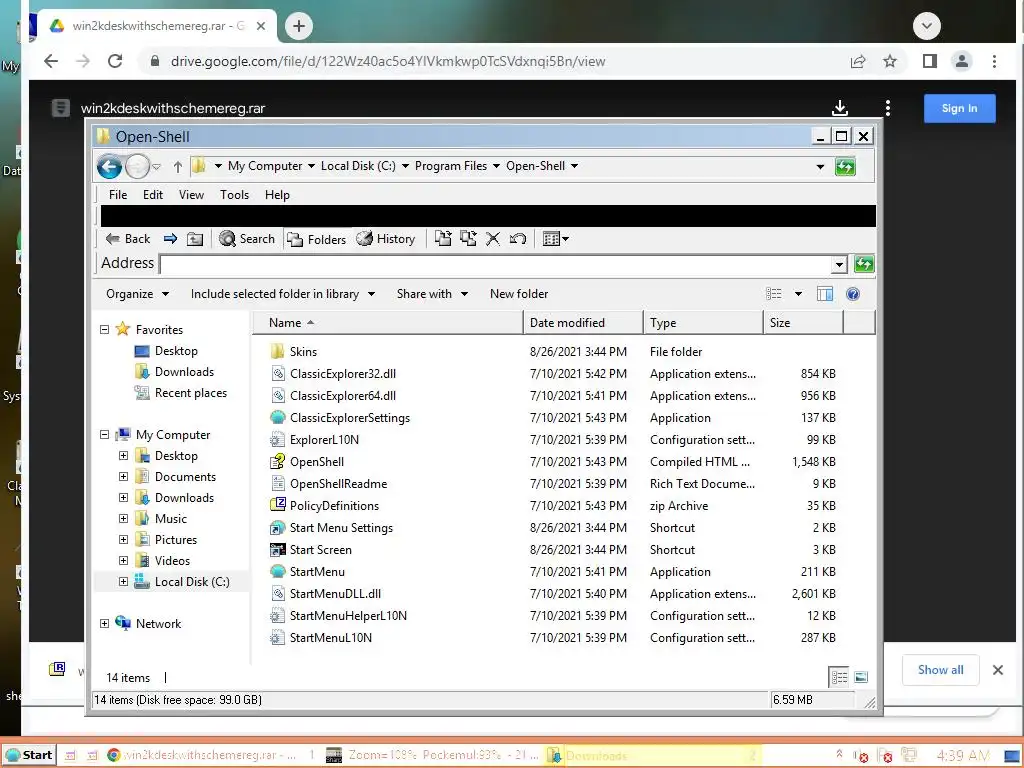The image size is (1024, 768).
Task: Click the Undo toolbar icon
Action: point(518,239)
